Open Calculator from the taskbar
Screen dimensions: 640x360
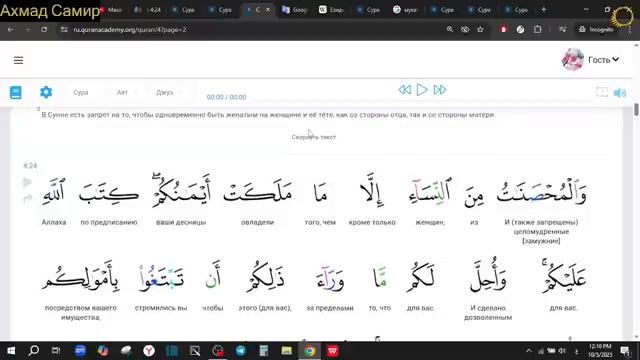coord(264,351)
